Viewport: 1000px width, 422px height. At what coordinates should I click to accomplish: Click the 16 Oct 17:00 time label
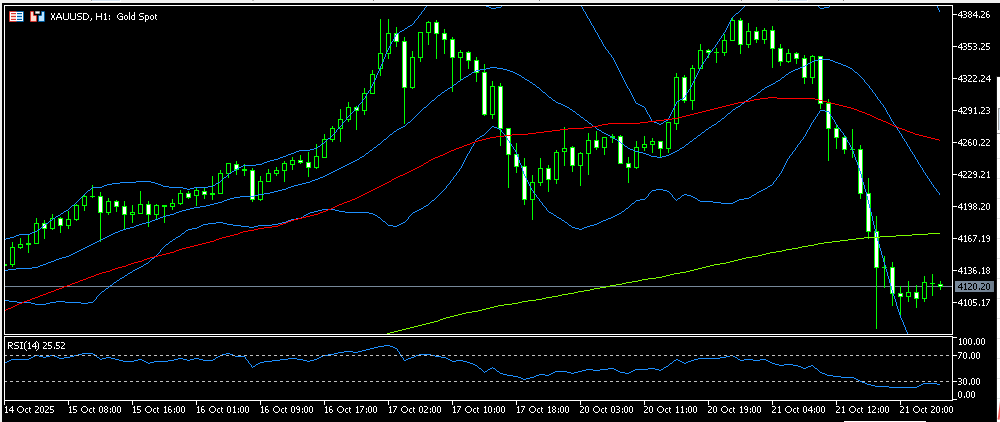point(350,408)
